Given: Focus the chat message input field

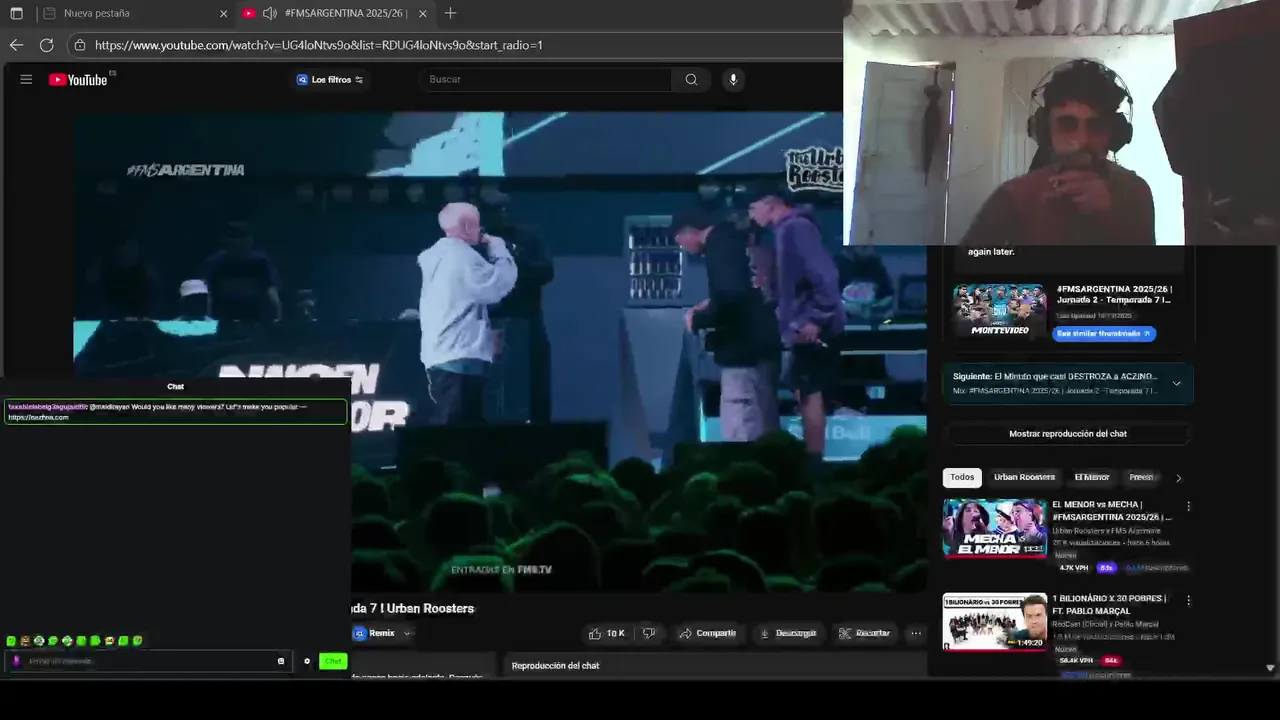Looking at the screenshot, I should tap(150, 661).
